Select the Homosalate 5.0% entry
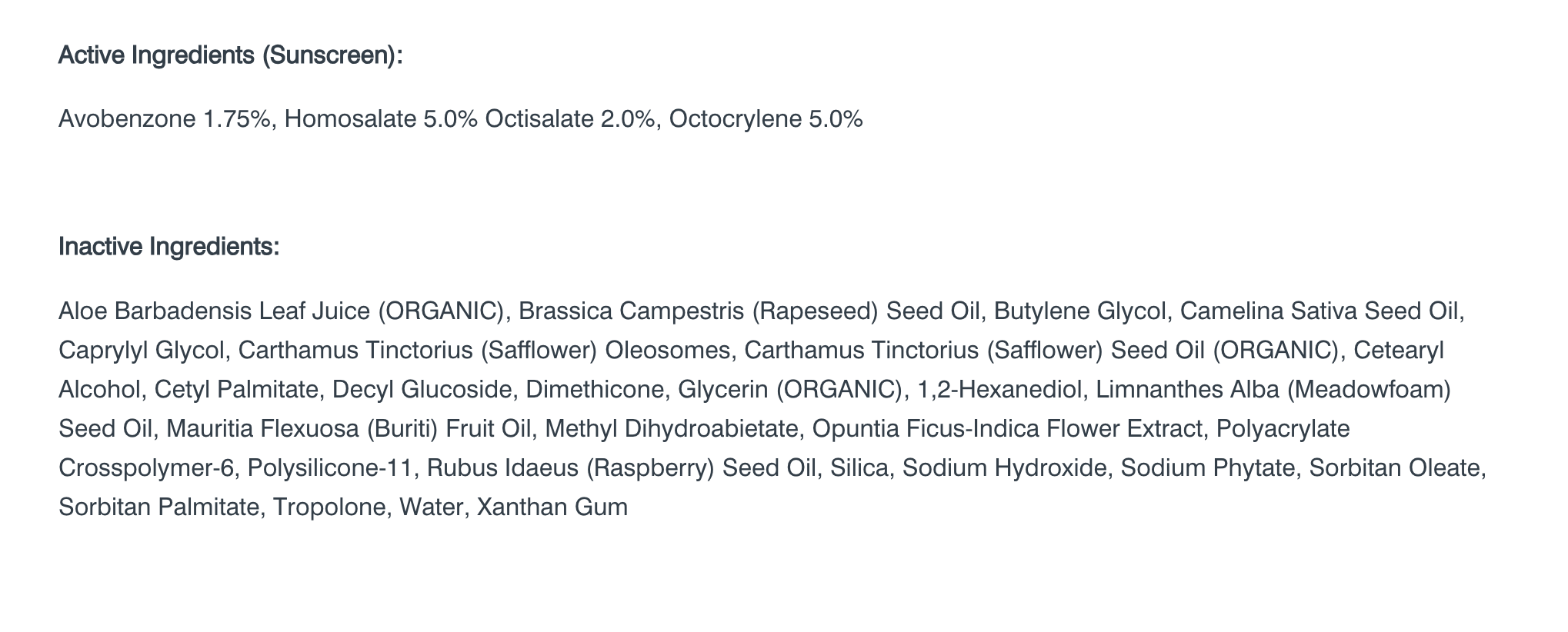 coord(381,119)
